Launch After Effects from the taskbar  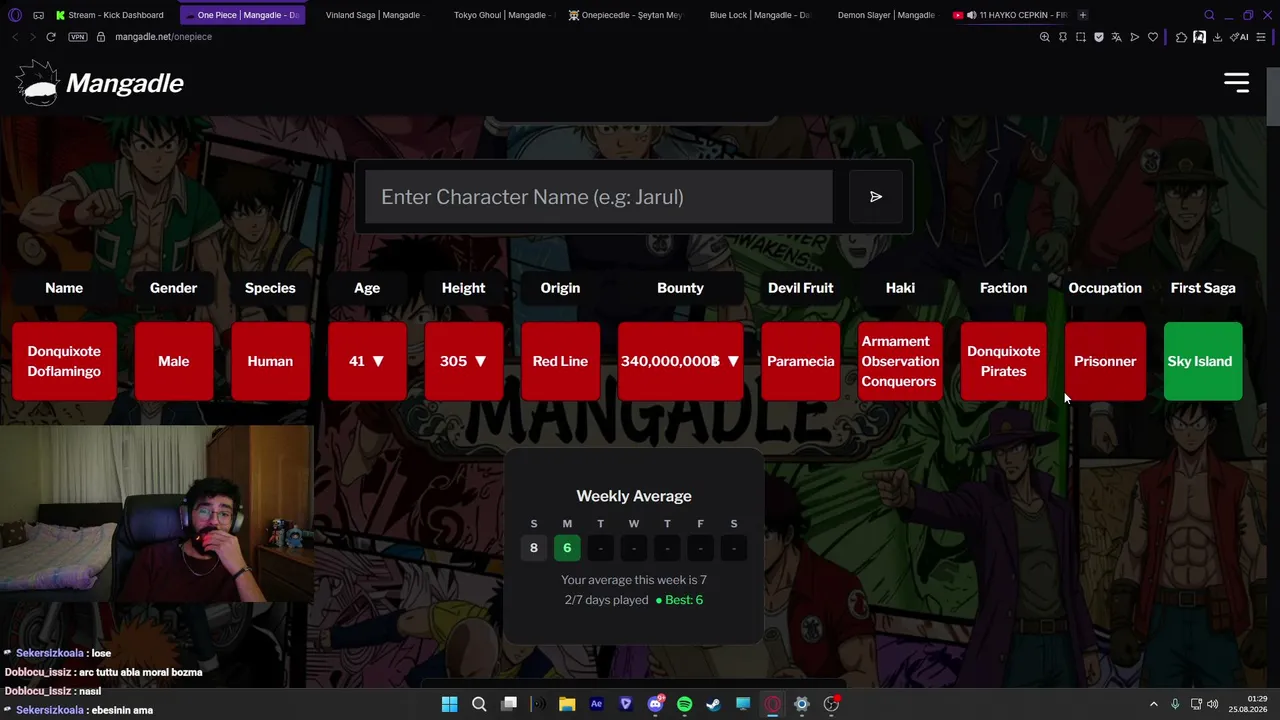pos(597,704)
